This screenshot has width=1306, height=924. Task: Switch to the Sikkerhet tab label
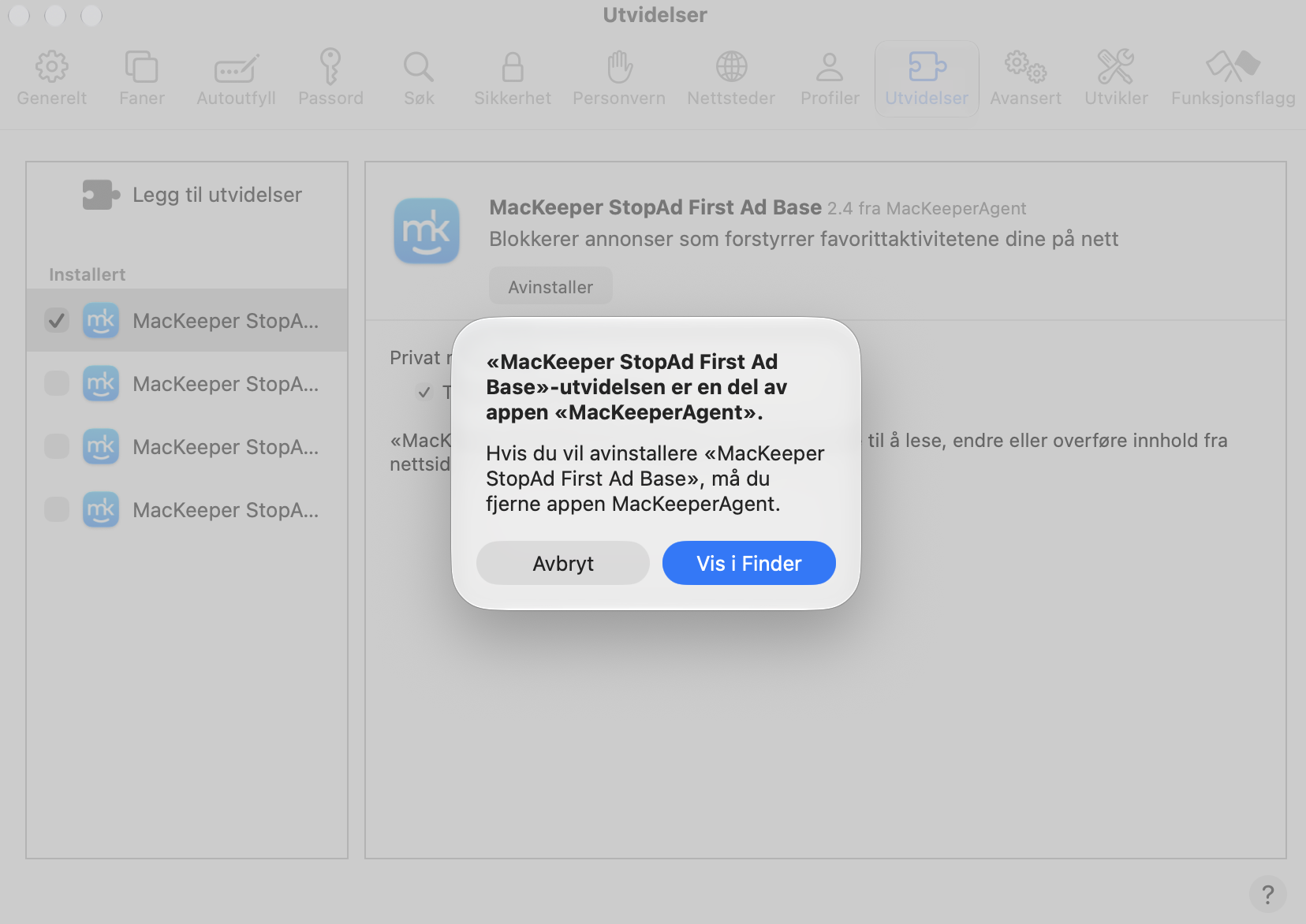click(513, 99)
